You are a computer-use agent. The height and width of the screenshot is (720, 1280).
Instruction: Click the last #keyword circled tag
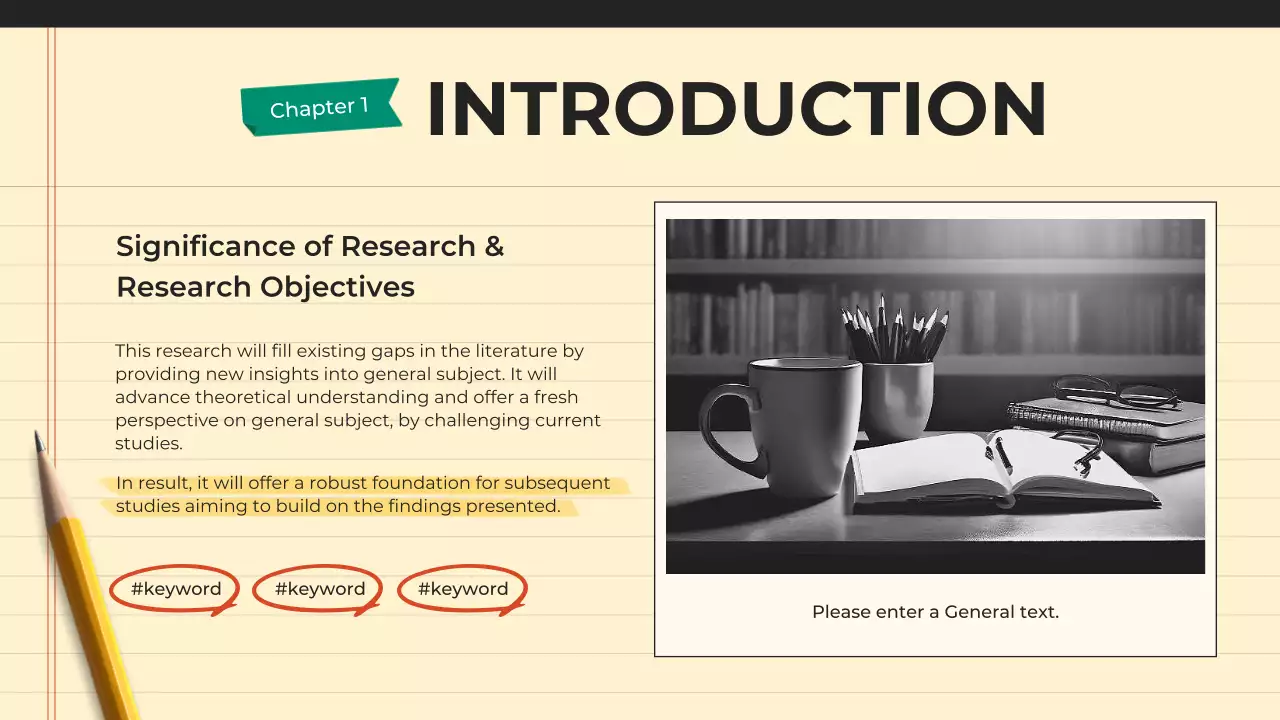[462, 589]
